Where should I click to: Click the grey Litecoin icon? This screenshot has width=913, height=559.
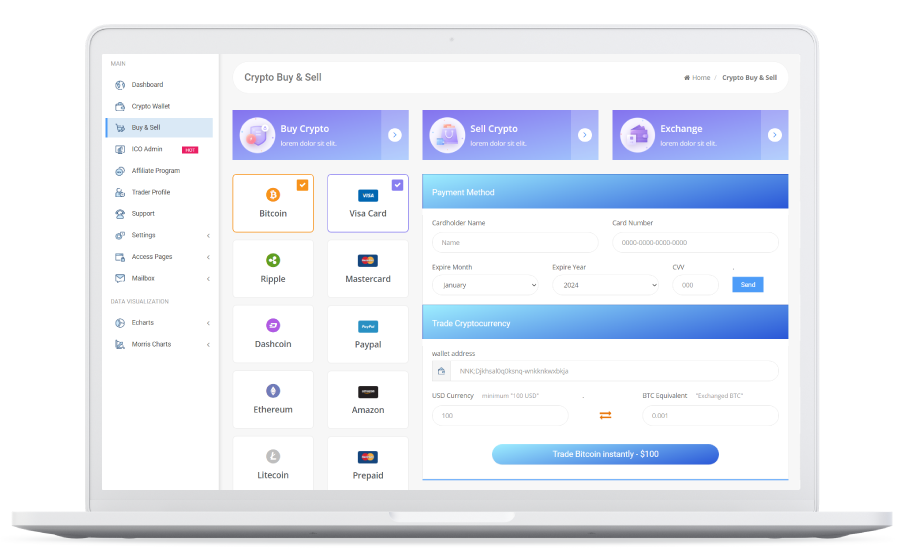pos(273,457)
